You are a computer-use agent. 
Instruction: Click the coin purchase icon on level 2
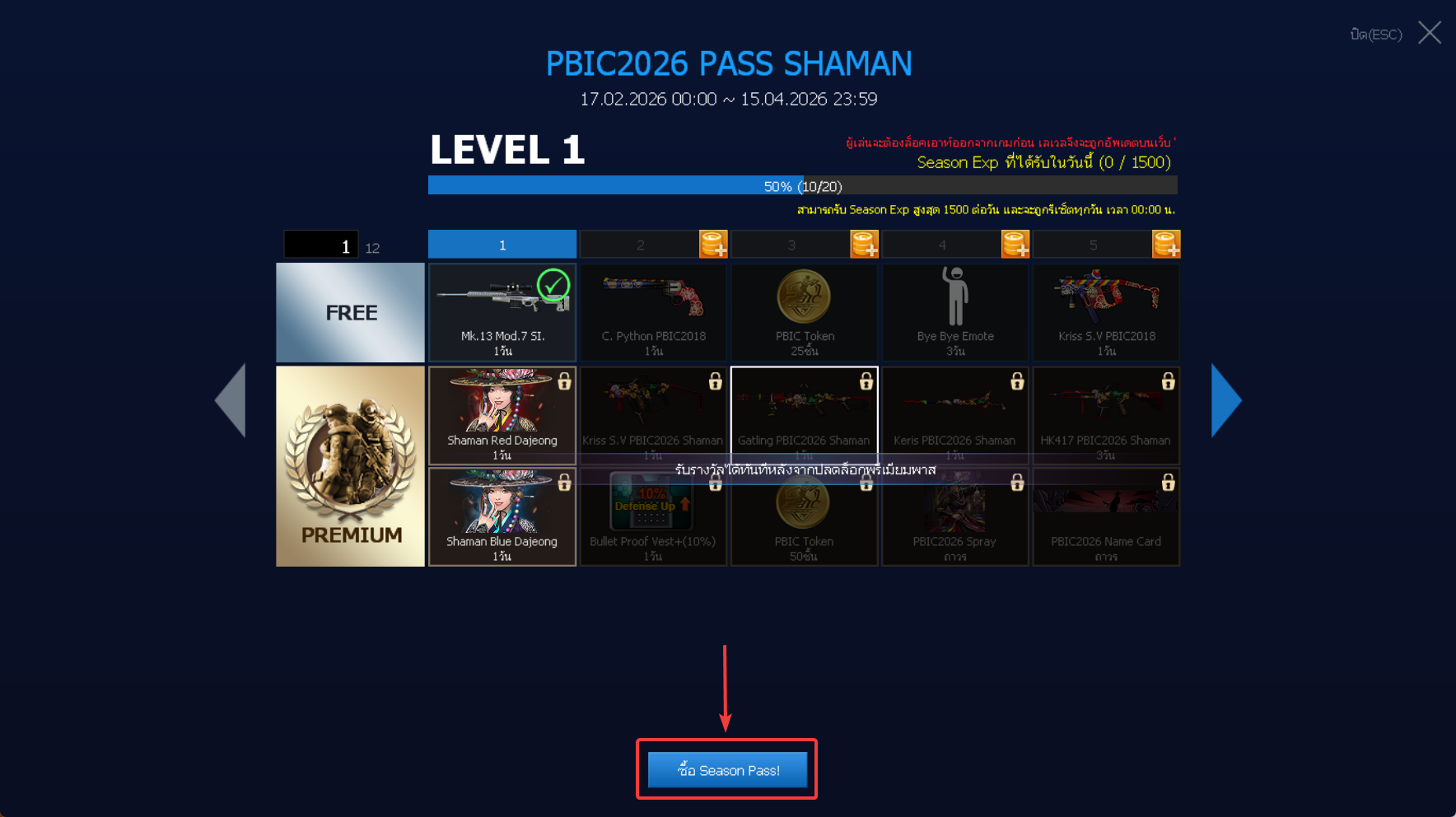(713, 245)
